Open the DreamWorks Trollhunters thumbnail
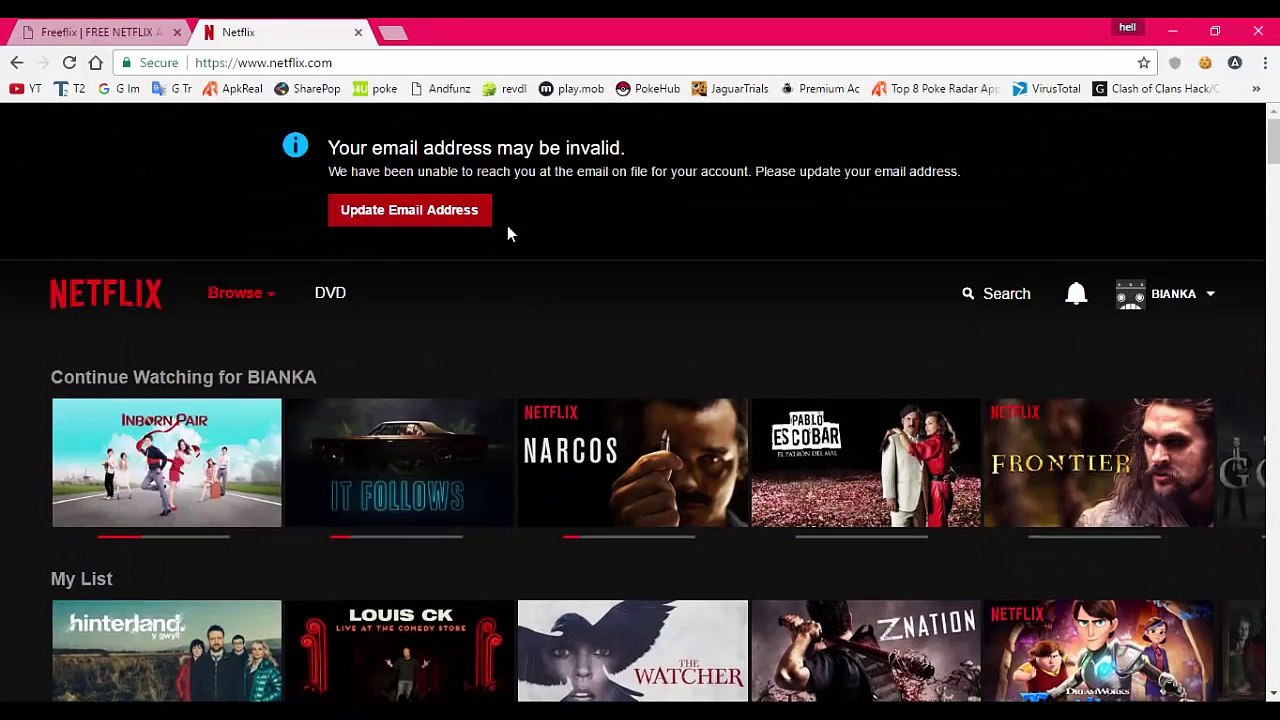This screenshot has height=720, width=1280. [x=1099, y=651]
